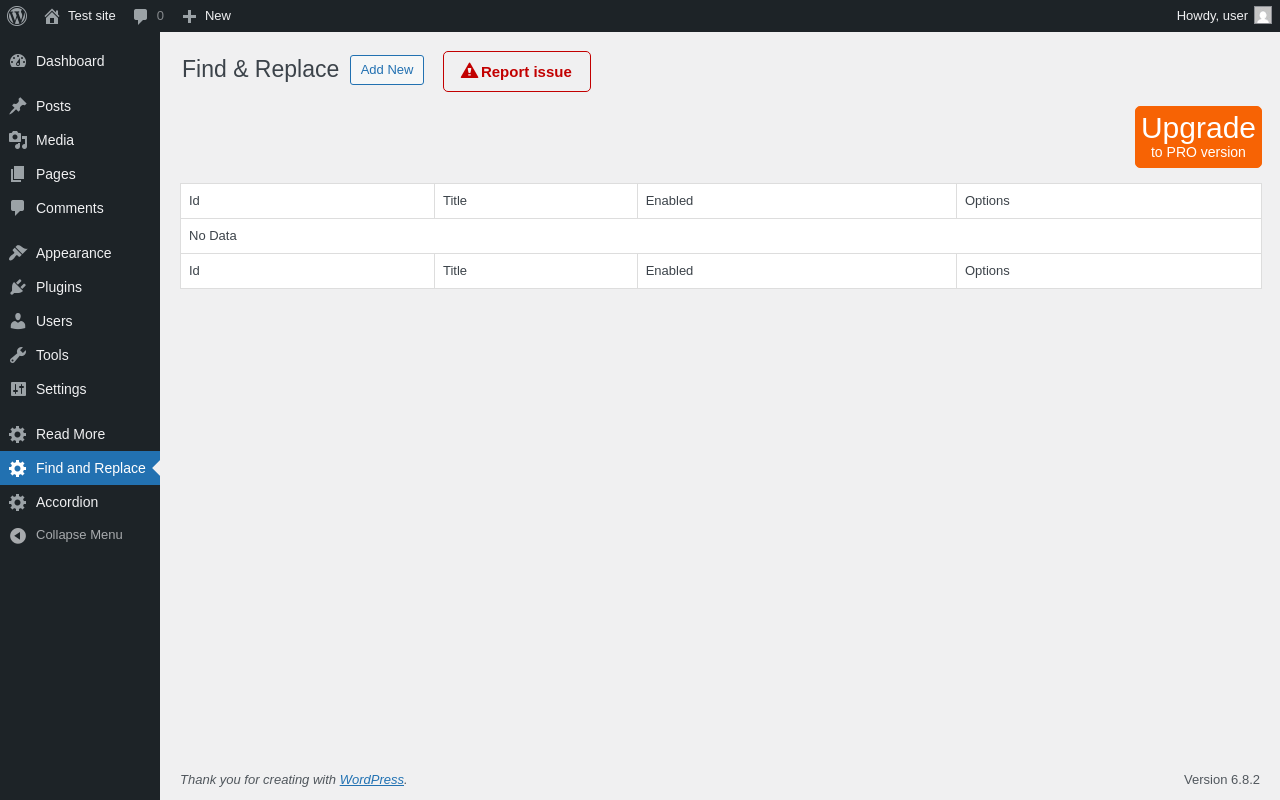Open the Comments sidebar menu label

[70, 208]
